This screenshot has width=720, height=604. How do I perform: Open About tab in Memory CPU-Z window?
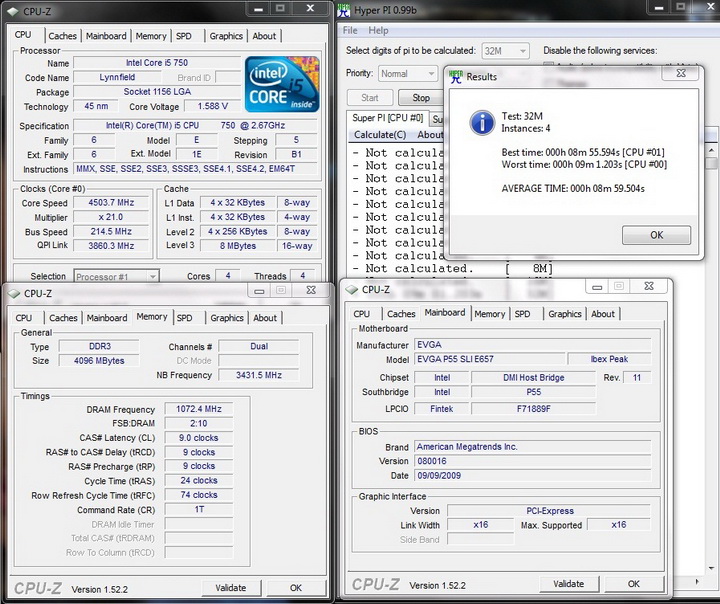(265, 318)
